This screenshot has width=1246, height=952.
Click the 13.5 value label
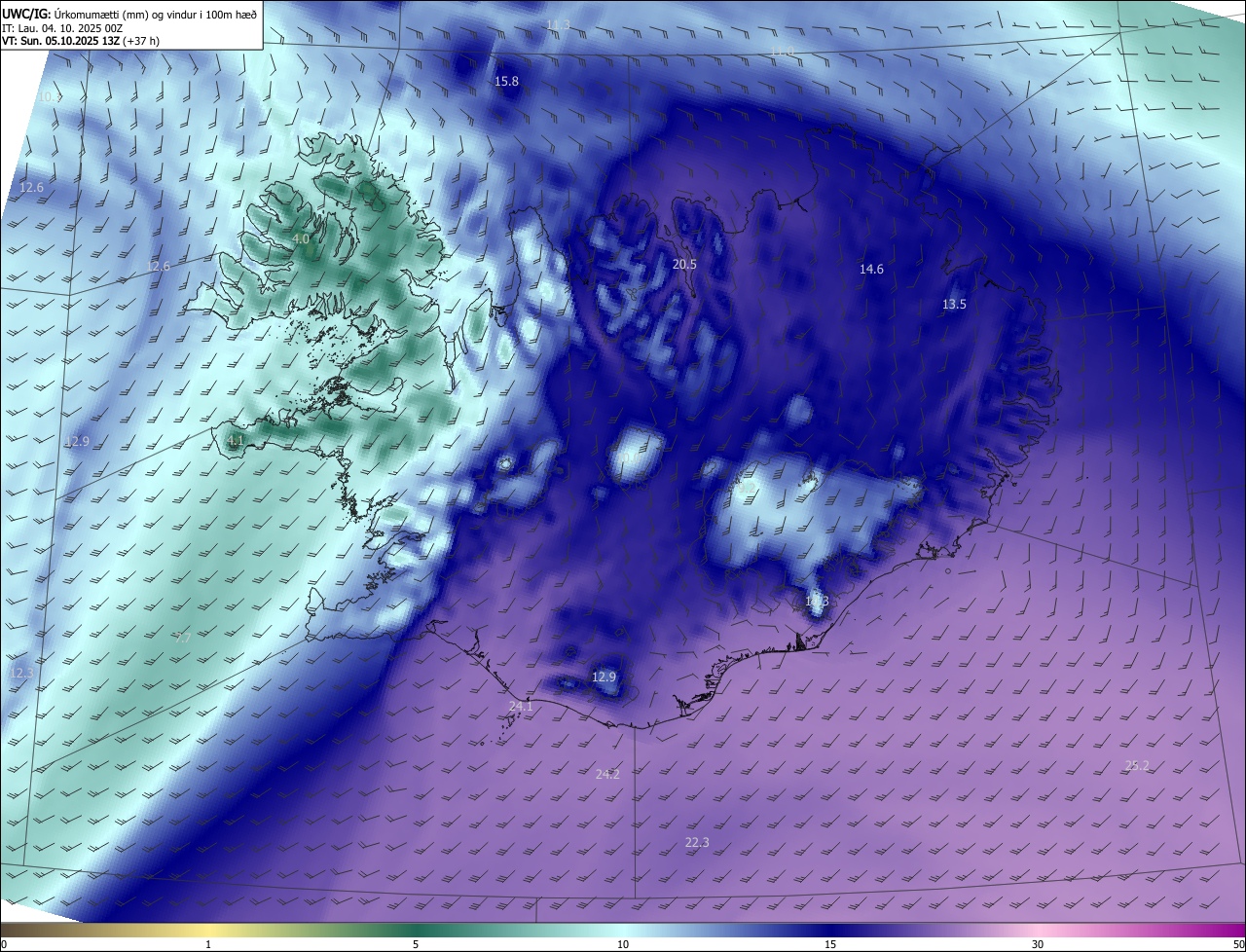click(954, 305)
